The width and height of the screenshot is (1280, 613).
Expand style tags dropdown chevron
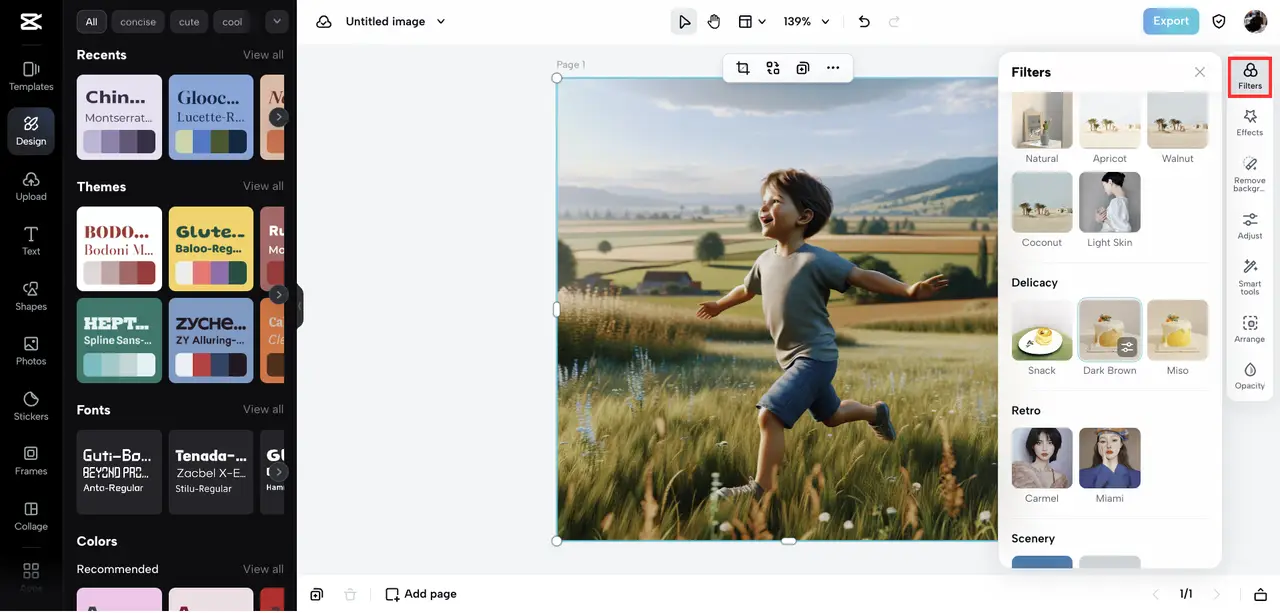point(276,21)
